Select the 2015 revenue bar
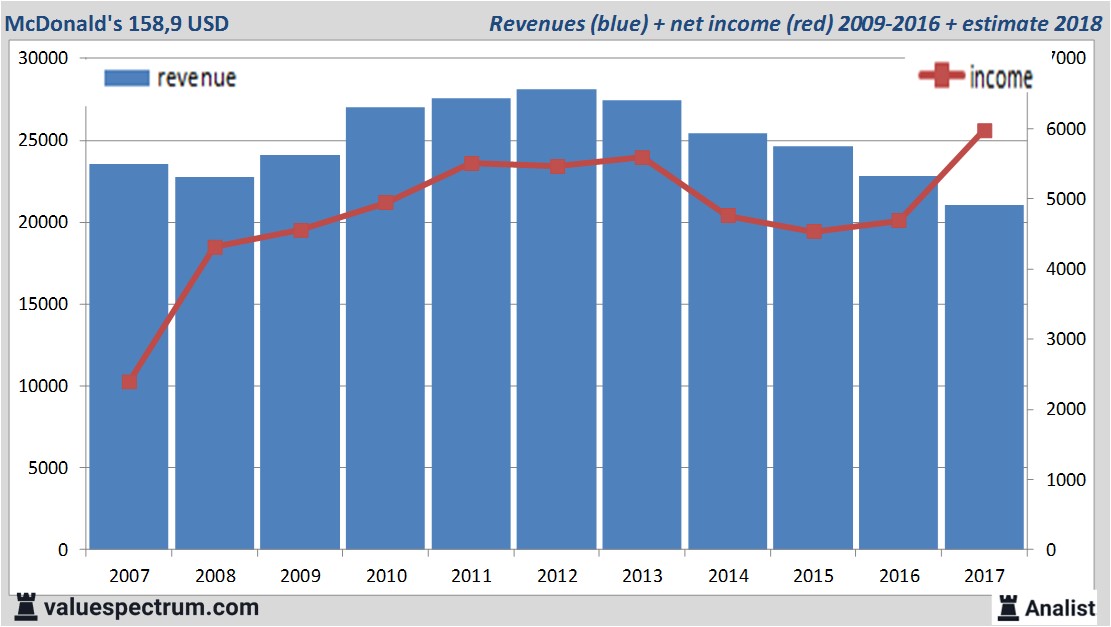Screen dimensions: 1111x627 [813, 348]
